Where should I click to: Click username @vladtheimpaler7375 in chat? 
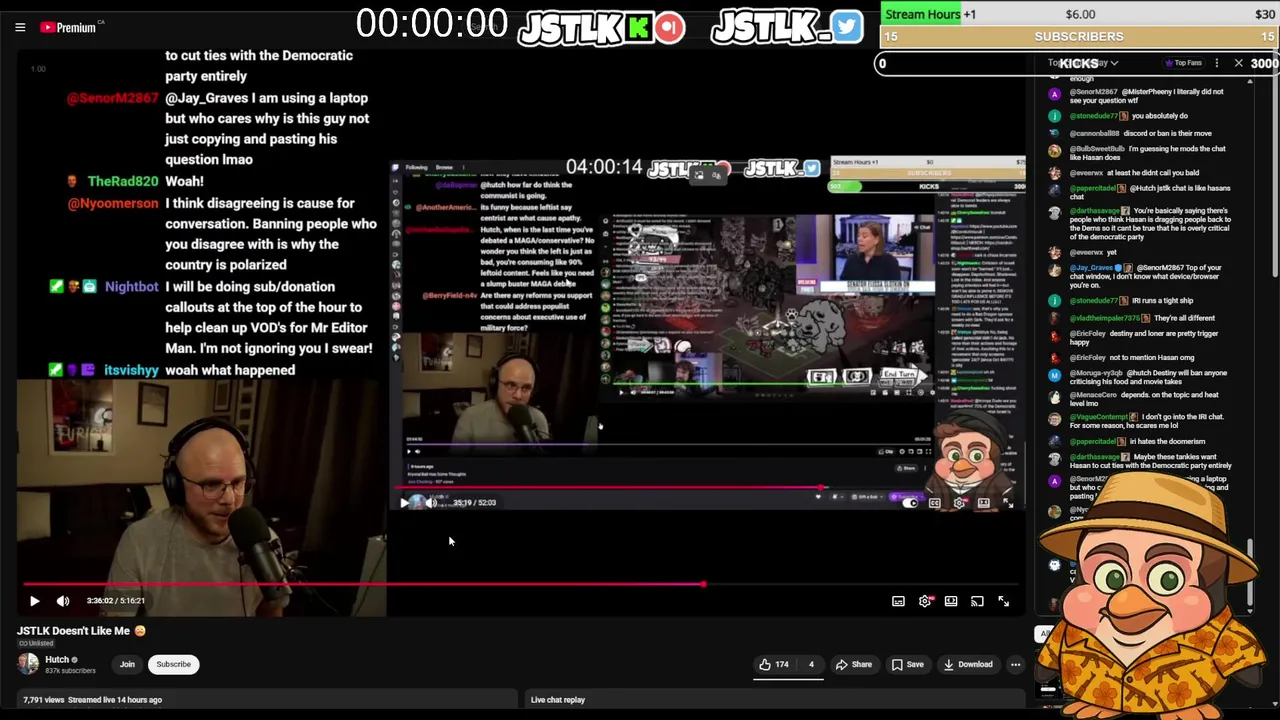(x=1104, y=318)
